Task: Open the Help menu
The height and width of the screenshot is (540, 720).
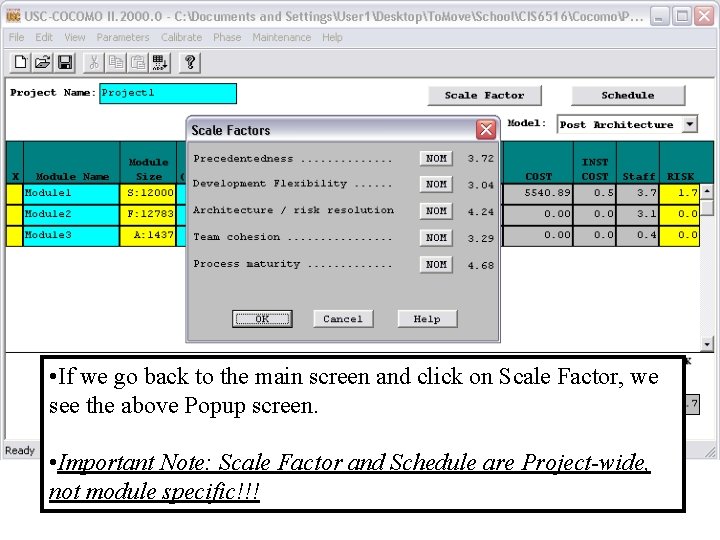Action: tap(332, 37)
